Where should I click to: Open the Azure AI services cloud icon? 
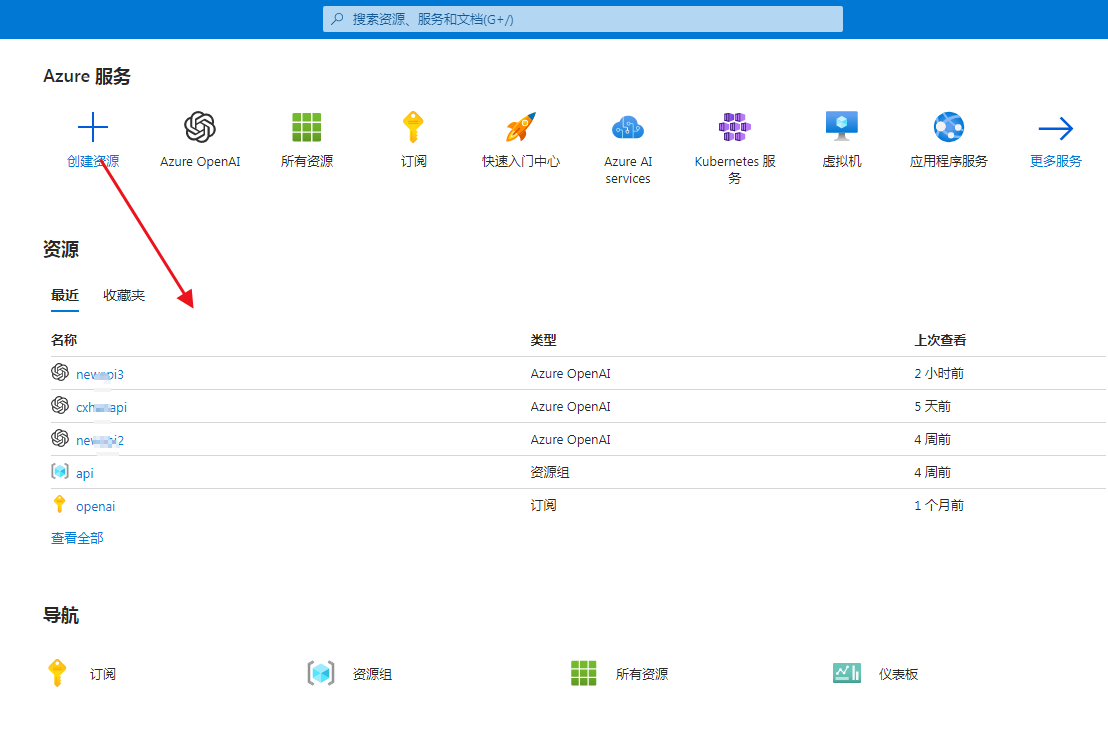(627, 128)
